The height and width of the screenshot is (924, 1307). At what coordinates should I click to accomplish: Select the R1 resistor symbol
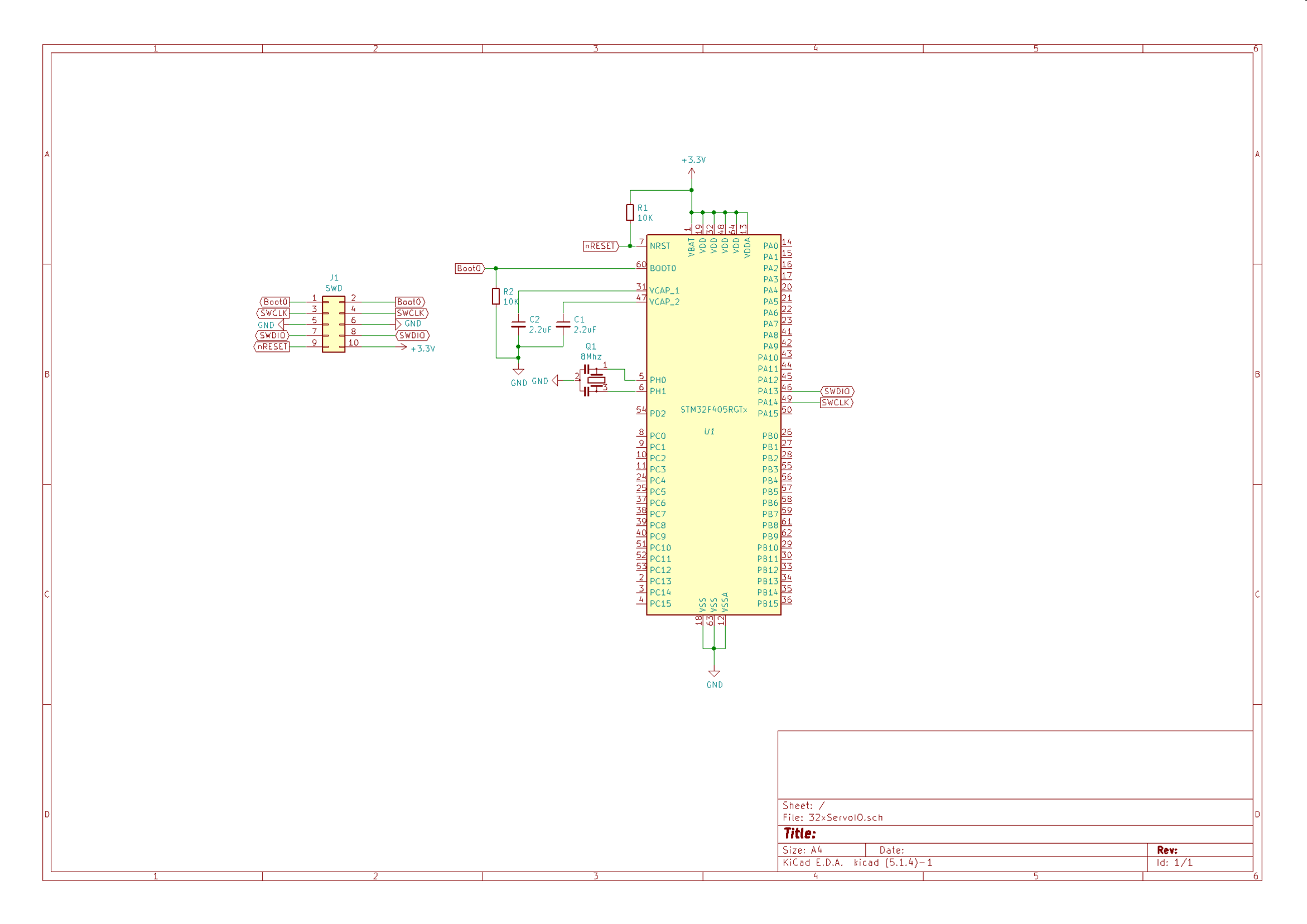pyautogui.click(x=630, y=212)
